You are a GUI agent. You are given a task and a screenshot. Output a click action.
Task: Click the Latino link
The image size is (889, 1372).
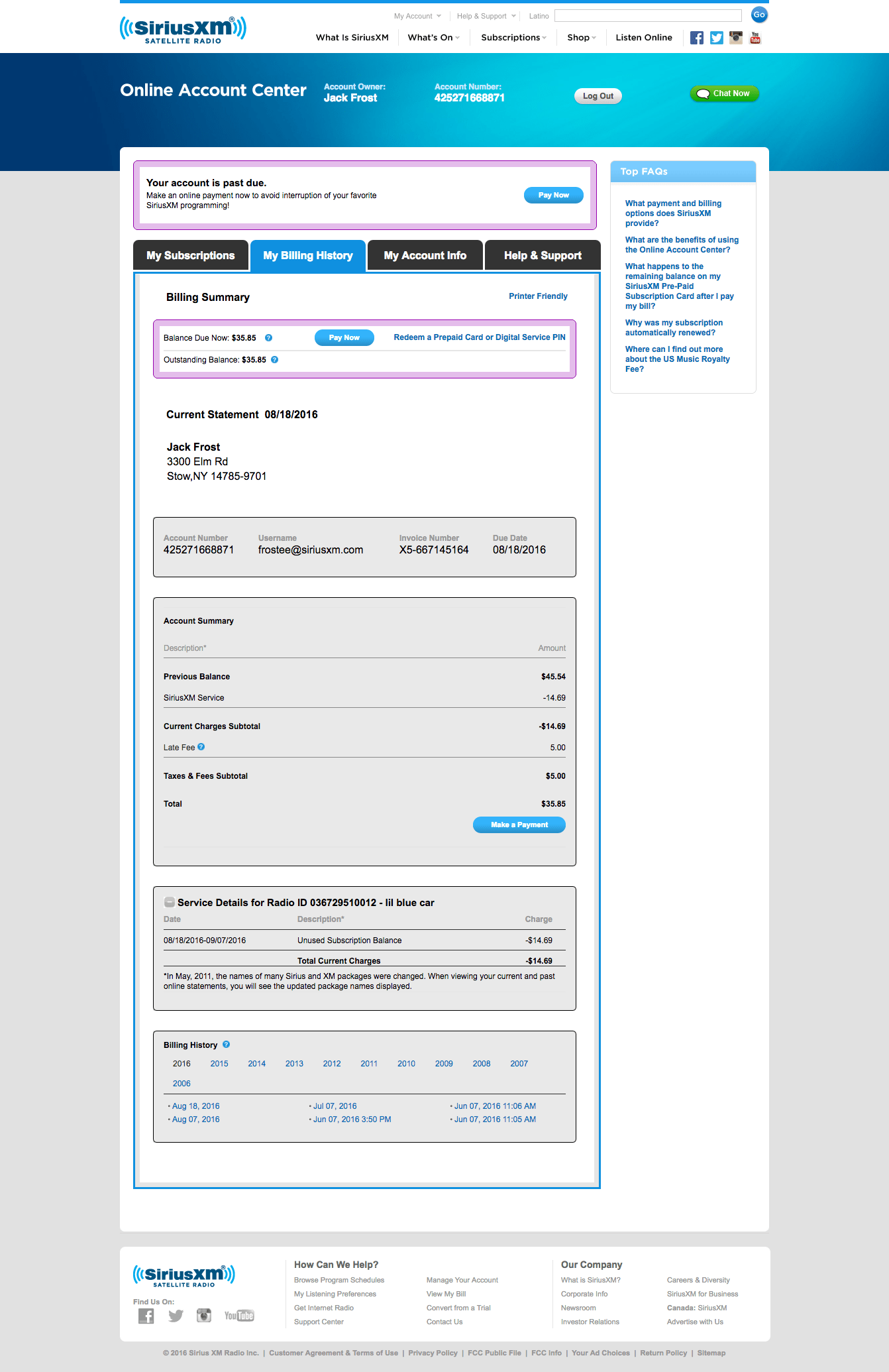tap(539, 16)
